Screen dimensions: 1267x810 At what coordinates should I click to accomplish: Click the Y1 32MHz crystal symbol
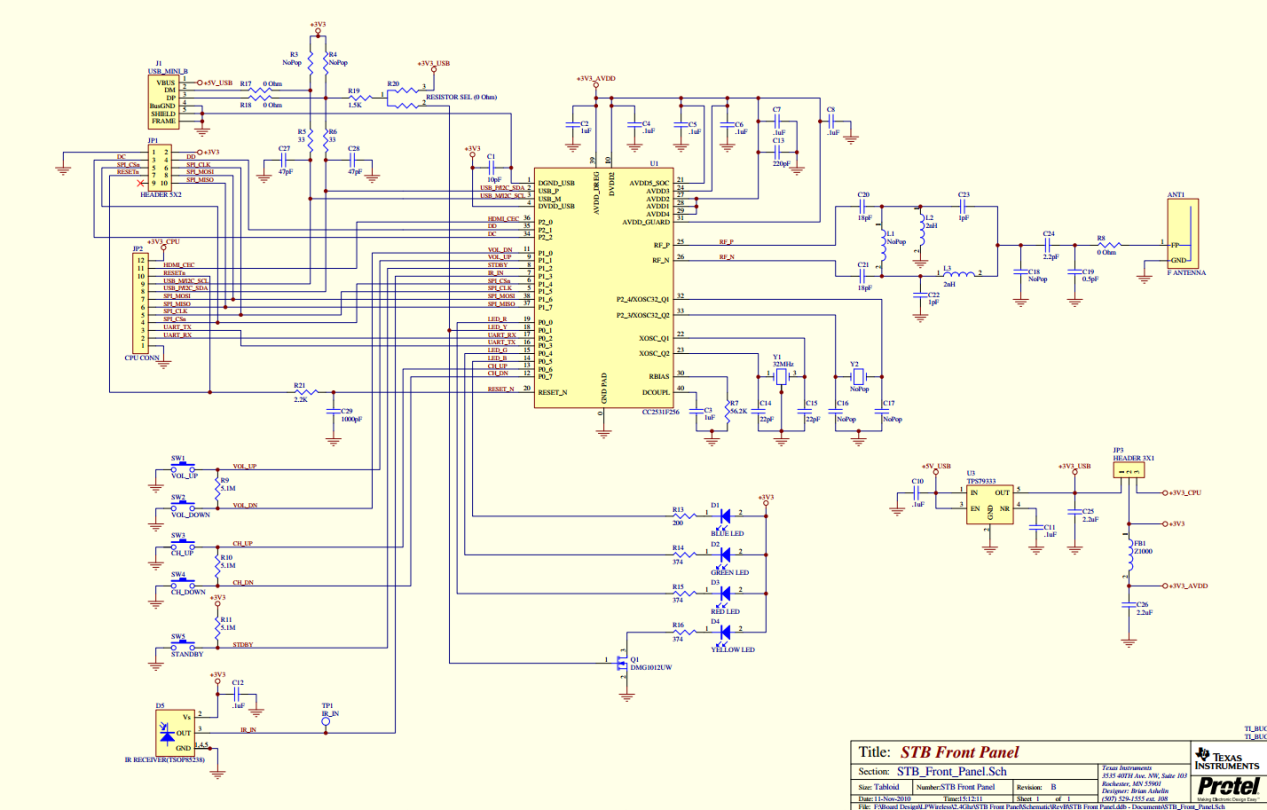pos(782,377)
